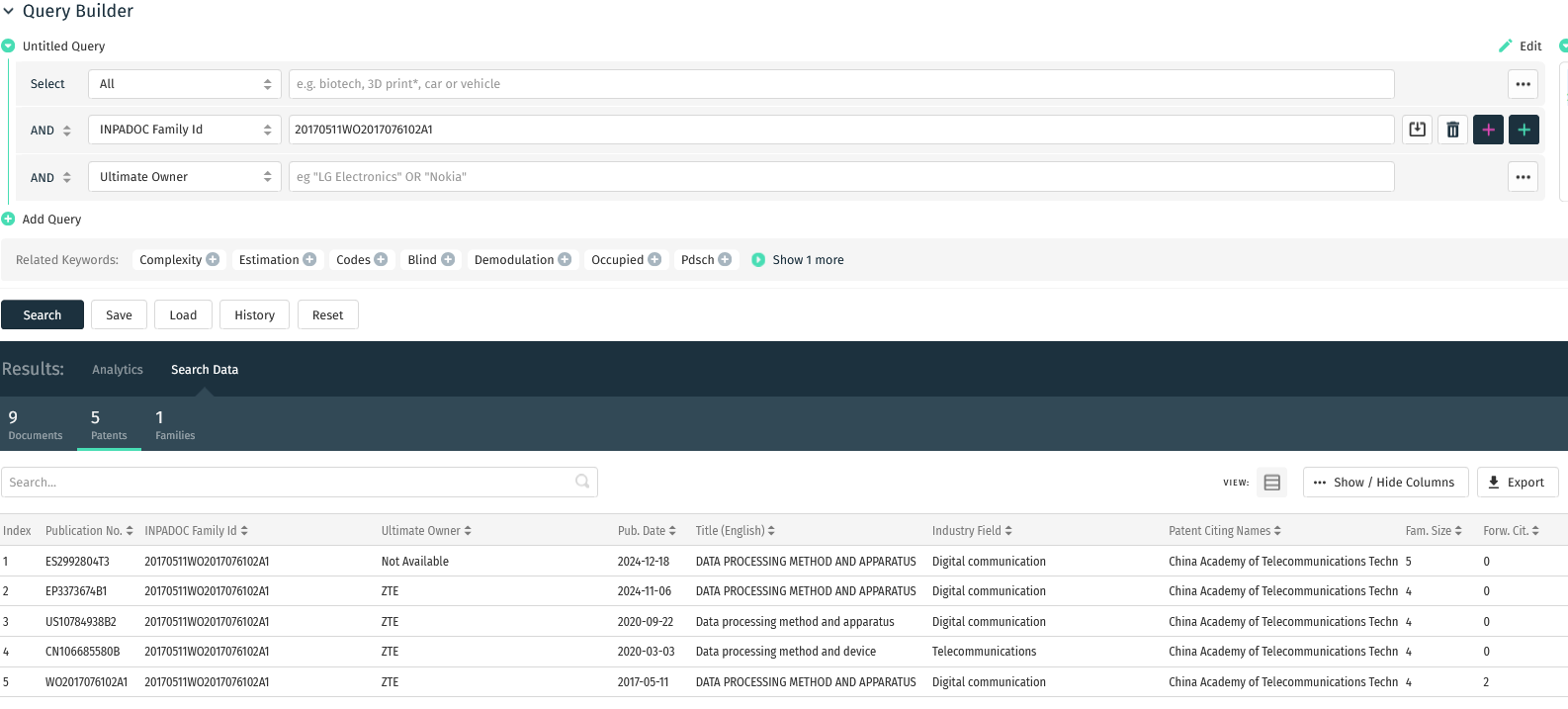Add the Pdsch related keyword
Image resolution: width=1568 pixels, height=709 pixels.
725,259
